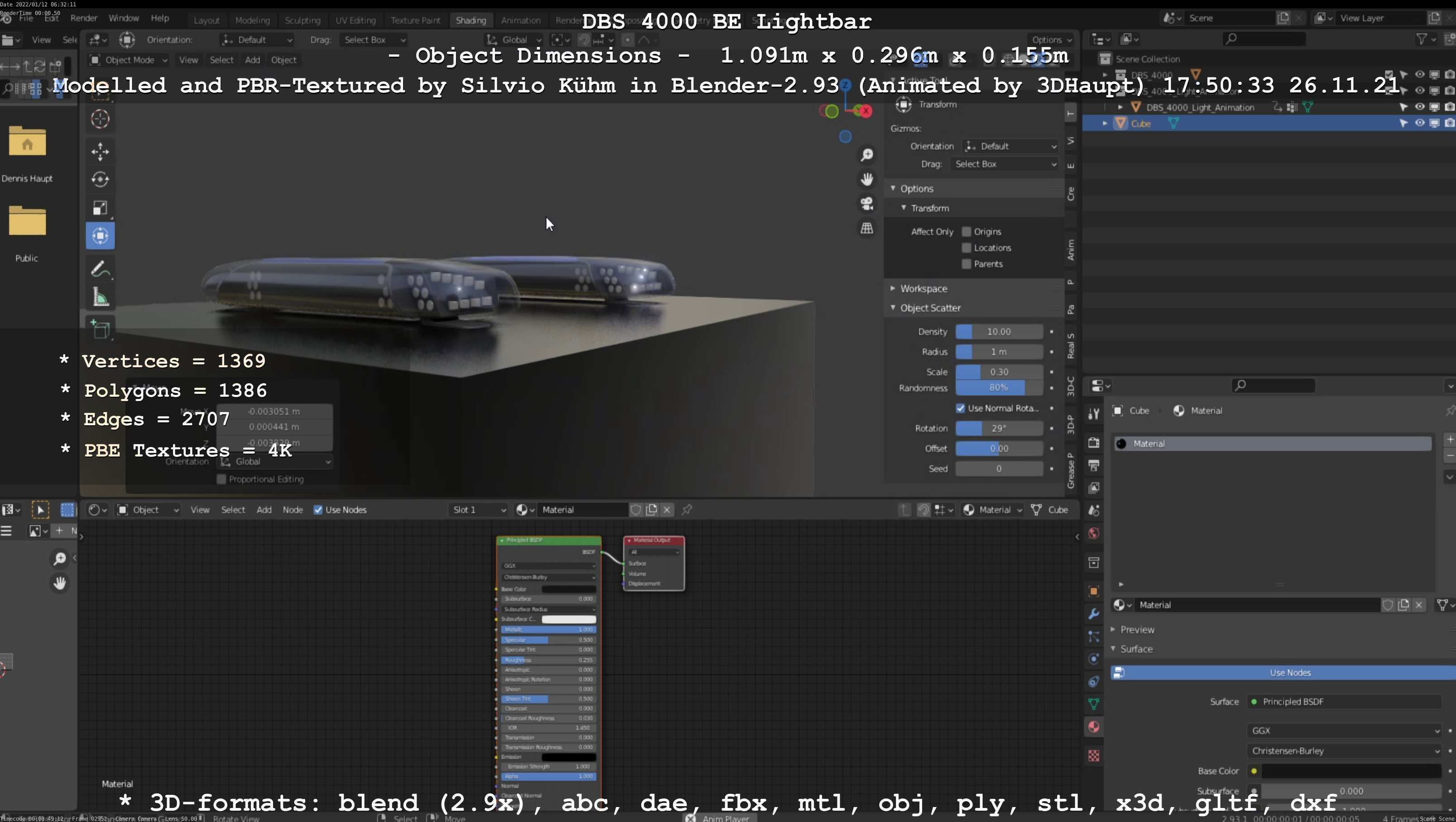Viewport: 1456px width, 822px height.
Task: Select the Measure ruler tool
Action: click(100, 298)
